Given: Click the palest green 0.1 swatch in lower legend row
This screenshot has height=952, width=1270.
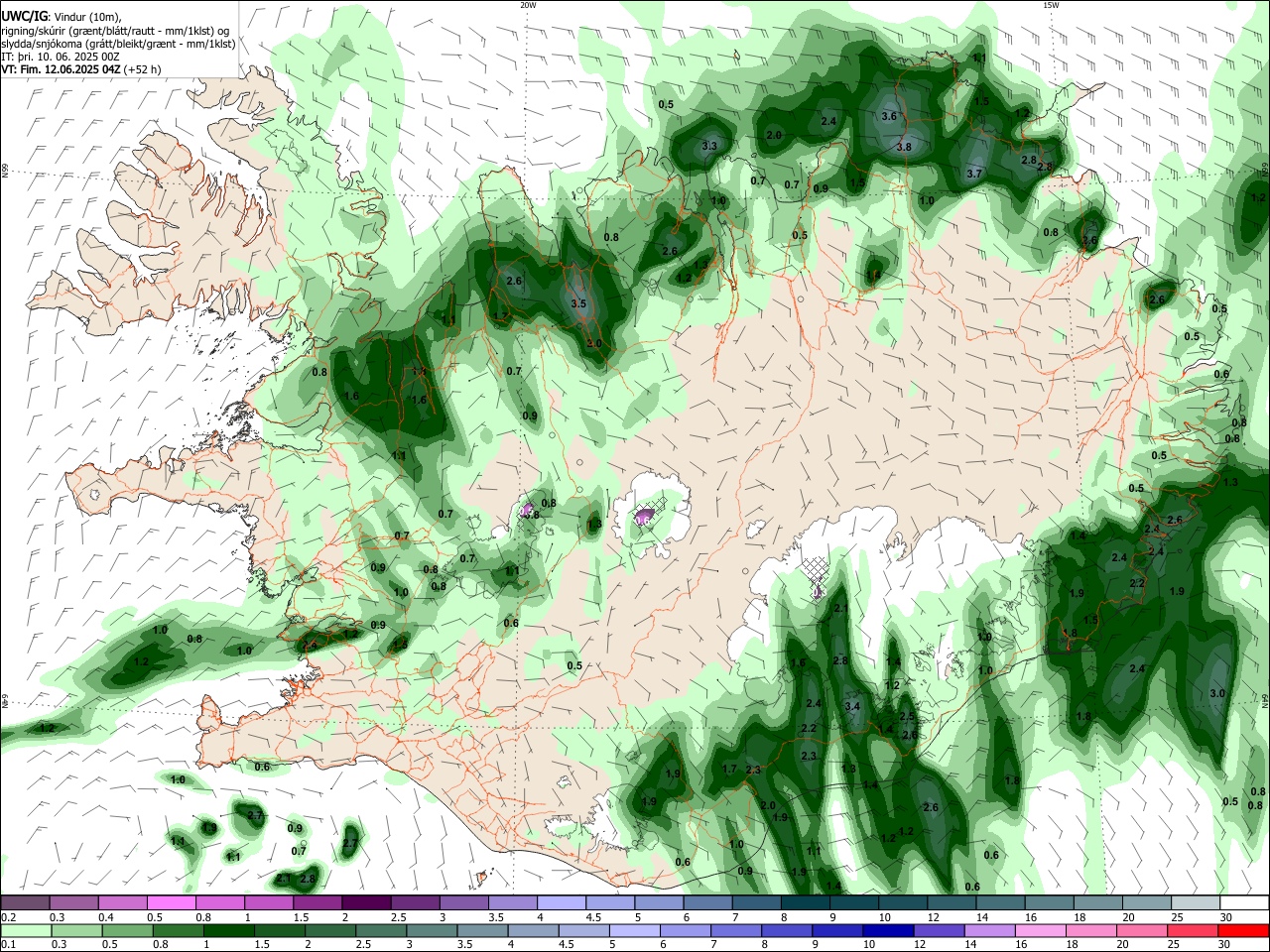Looking at the screenshot, I should [x=25, y=930].
